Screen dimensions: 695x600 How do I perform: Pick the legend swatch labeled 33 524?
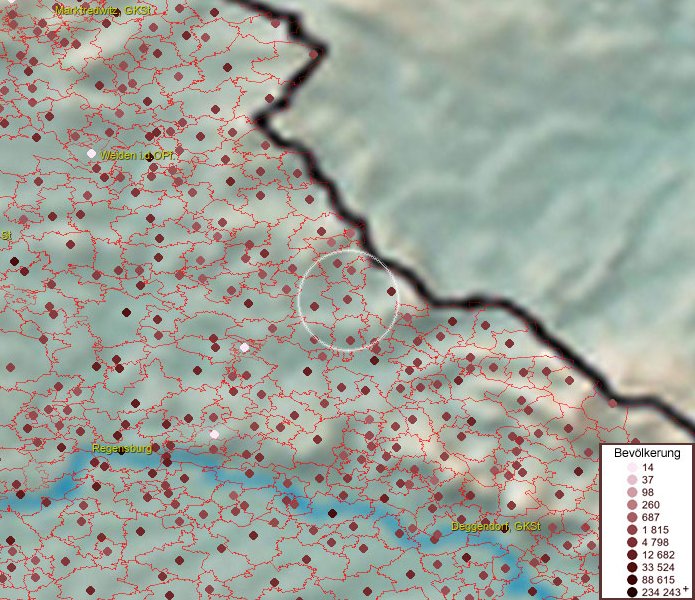click(631, 567)
